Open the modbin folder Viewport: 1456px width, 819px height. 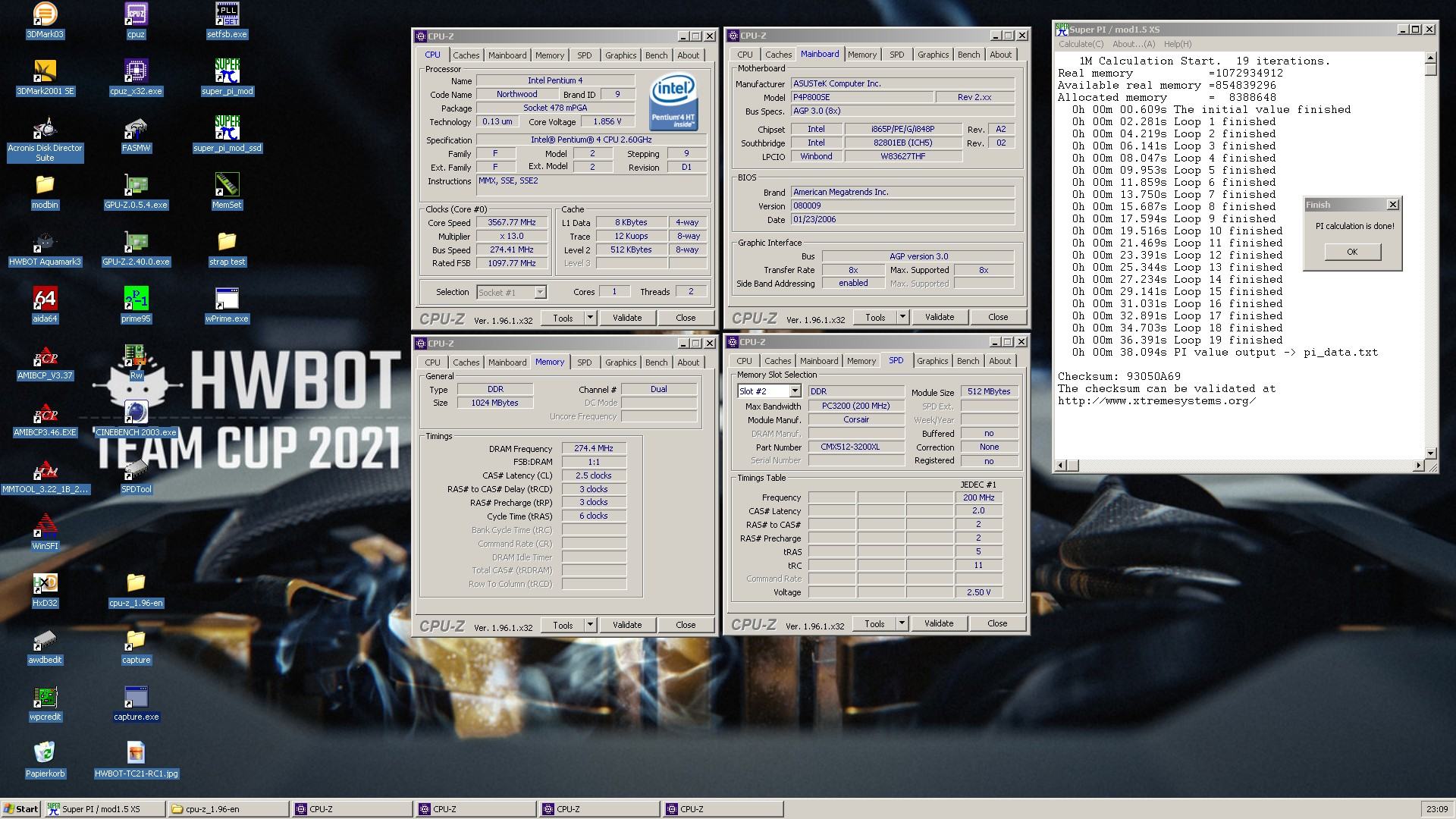click(45, 191)
